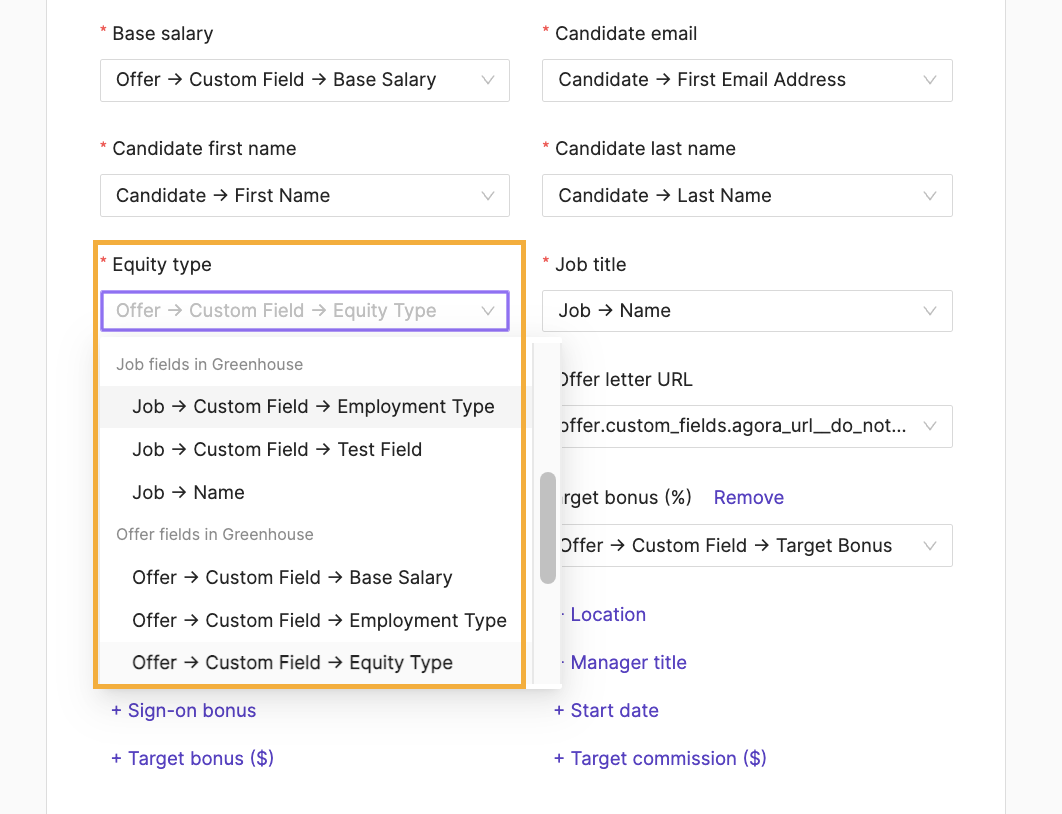Click the Equity type chevron arrow

pos(488,311)
